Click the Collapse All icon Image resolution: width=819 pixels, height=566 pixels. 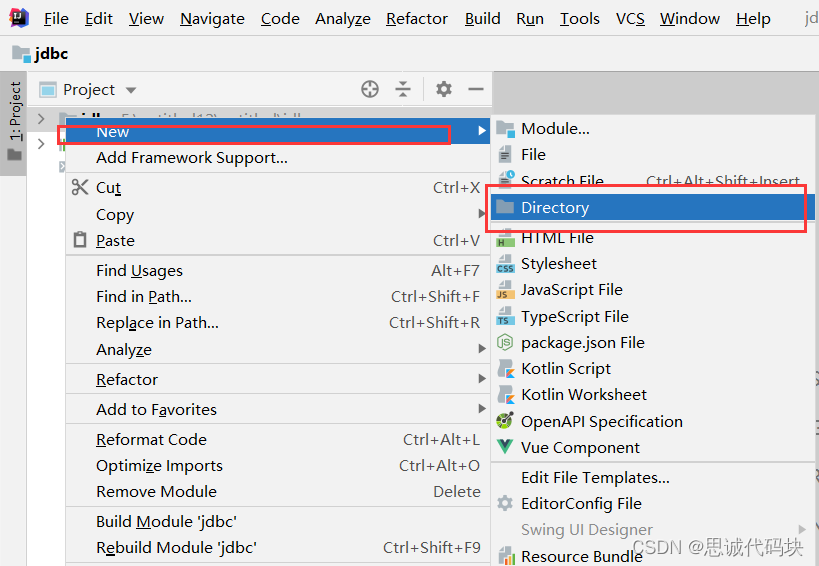click(403, 89)
